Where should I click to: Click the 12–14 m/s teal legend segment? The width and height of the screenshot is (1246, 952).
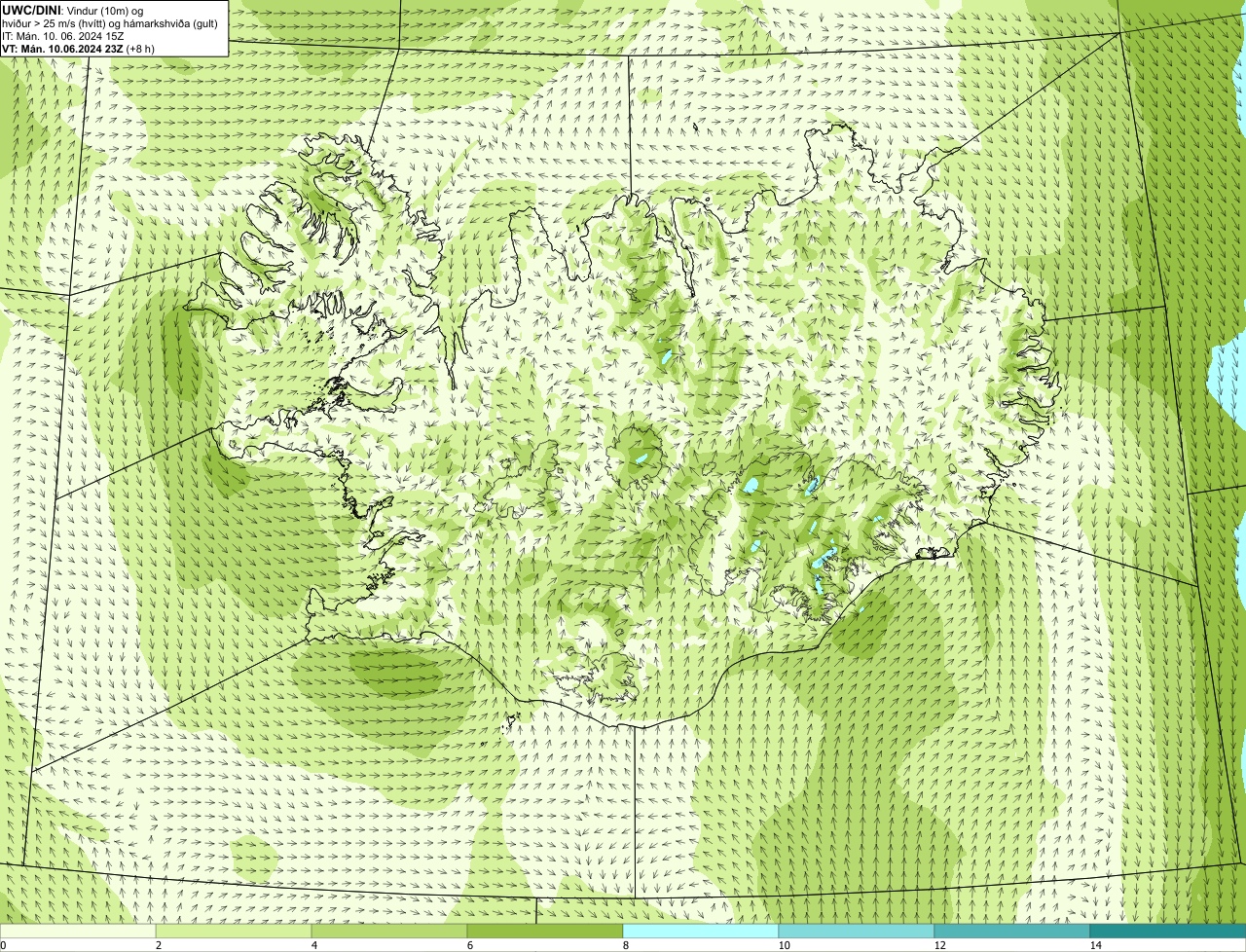click(x=1012, y=931)
